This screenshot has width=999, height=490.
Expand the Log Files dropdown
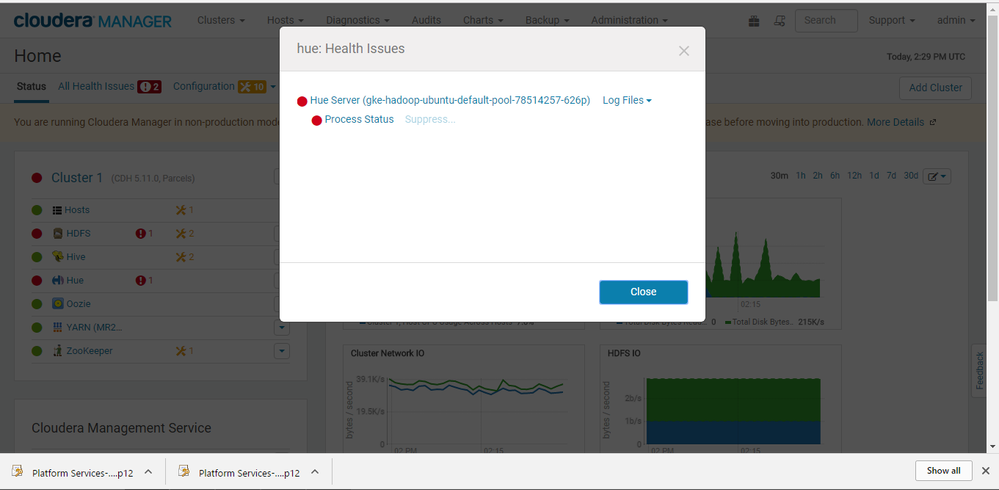[627, 101]
